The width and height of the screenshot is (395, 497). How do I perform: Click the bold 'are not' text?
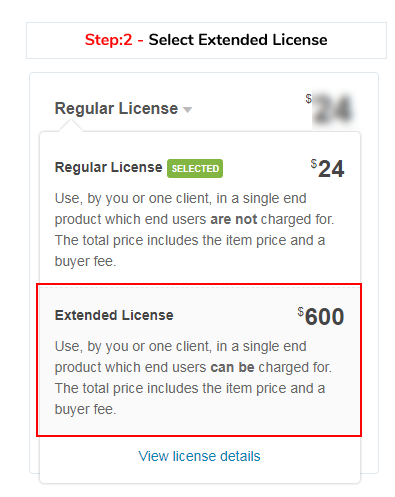[x=234, y=219]
